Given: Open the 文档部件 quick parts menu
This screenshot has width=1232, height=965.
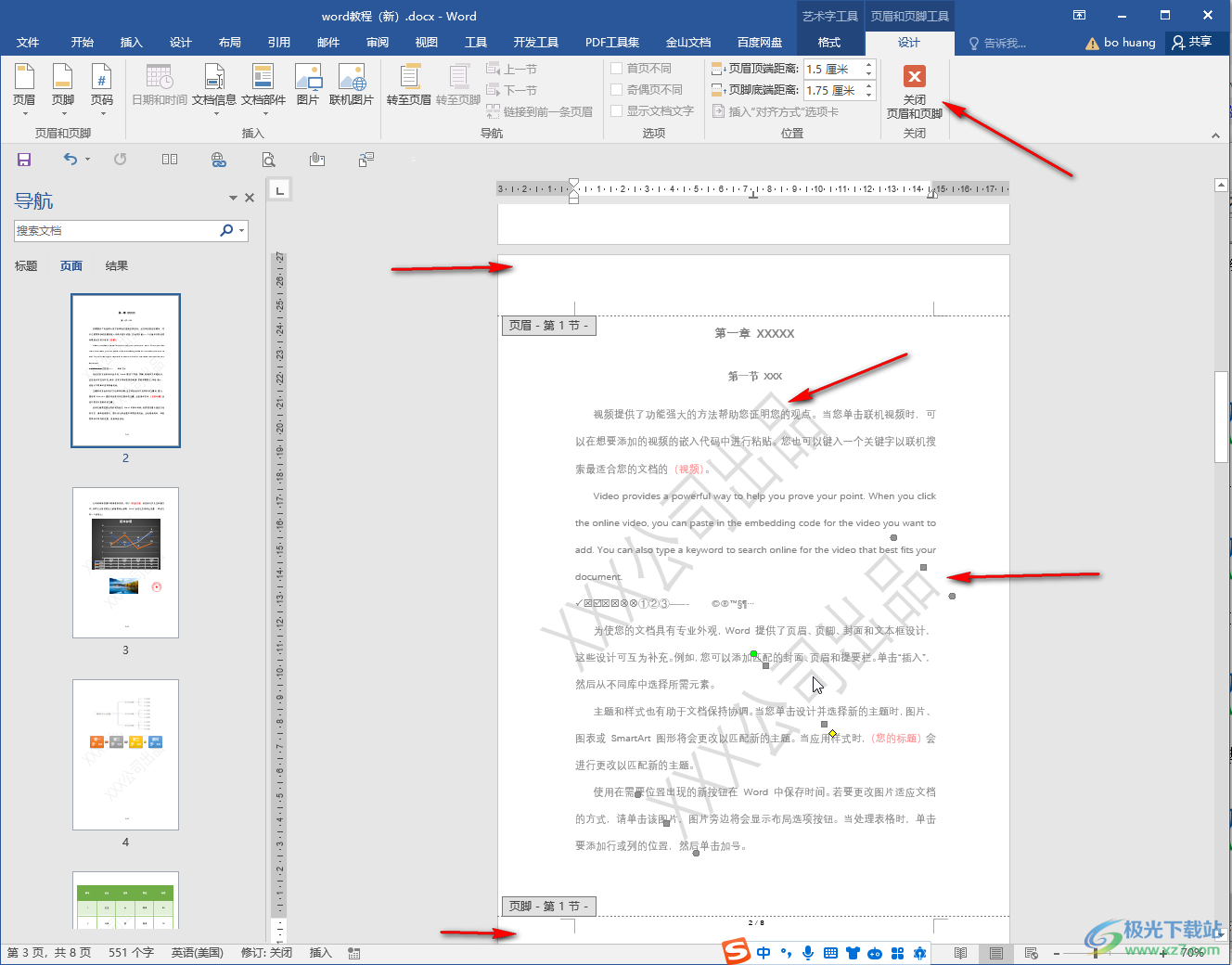Looking at the screenshot, I should [x=263, y=89].
